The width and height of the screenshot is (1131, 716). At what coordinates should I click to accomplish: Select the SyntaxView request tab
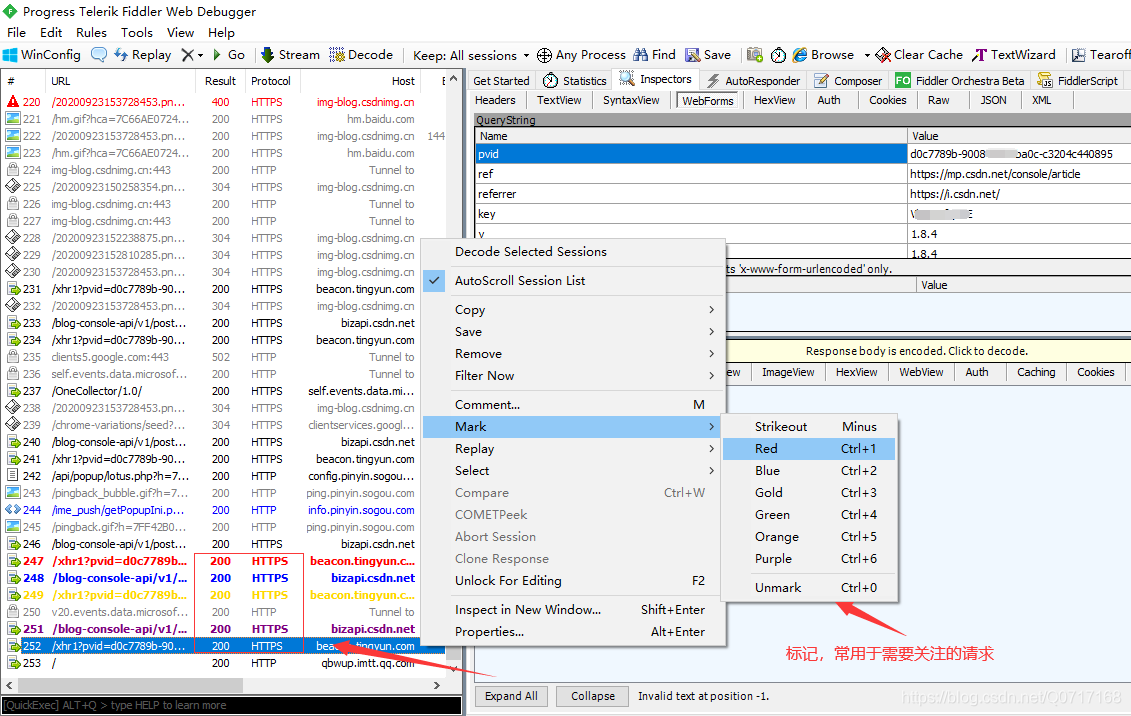coord(631,100)
